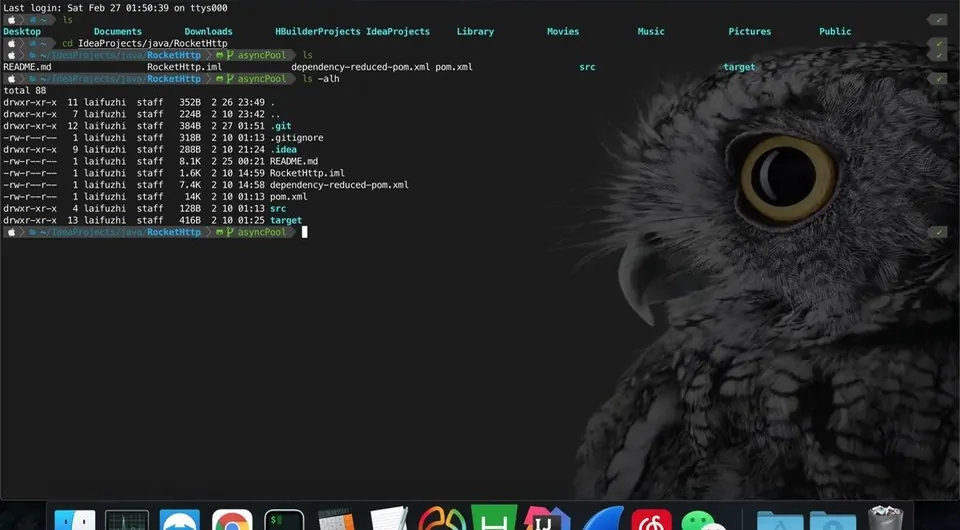Viewport: 960px width, 530px height.
Task: Click 'target' in the 416B row
Action: pyautogui.click(x=285, y=220)
